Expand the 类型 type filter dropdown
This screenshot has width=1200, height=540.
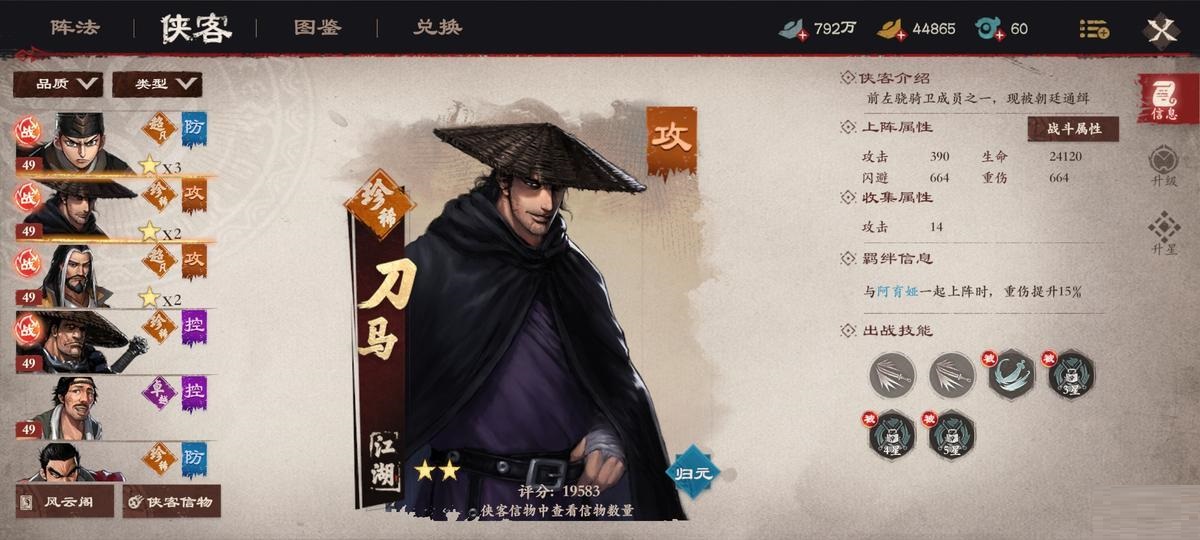[x=157, y=84]
